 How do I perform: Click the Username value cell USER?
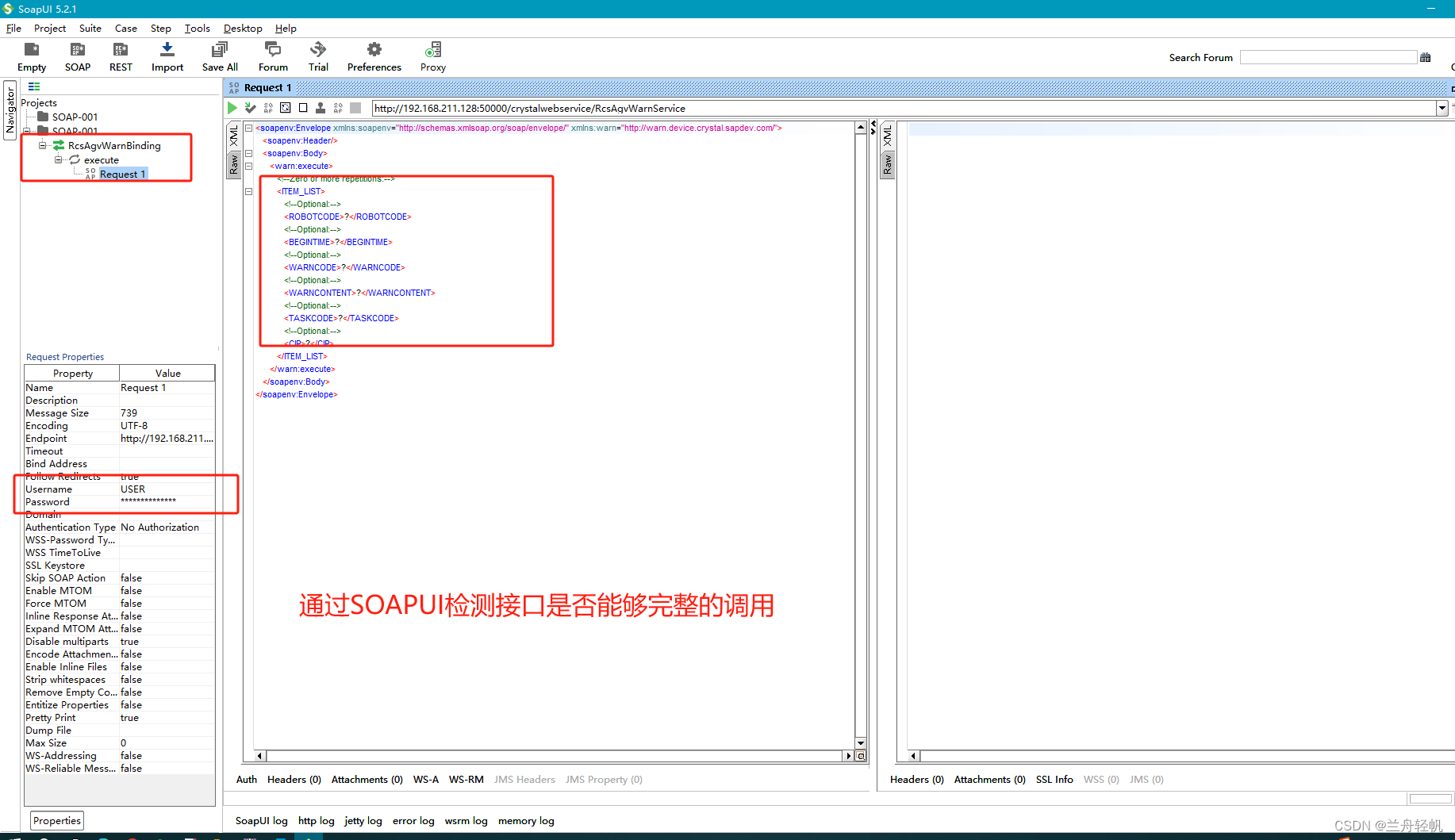click(167, 489)
